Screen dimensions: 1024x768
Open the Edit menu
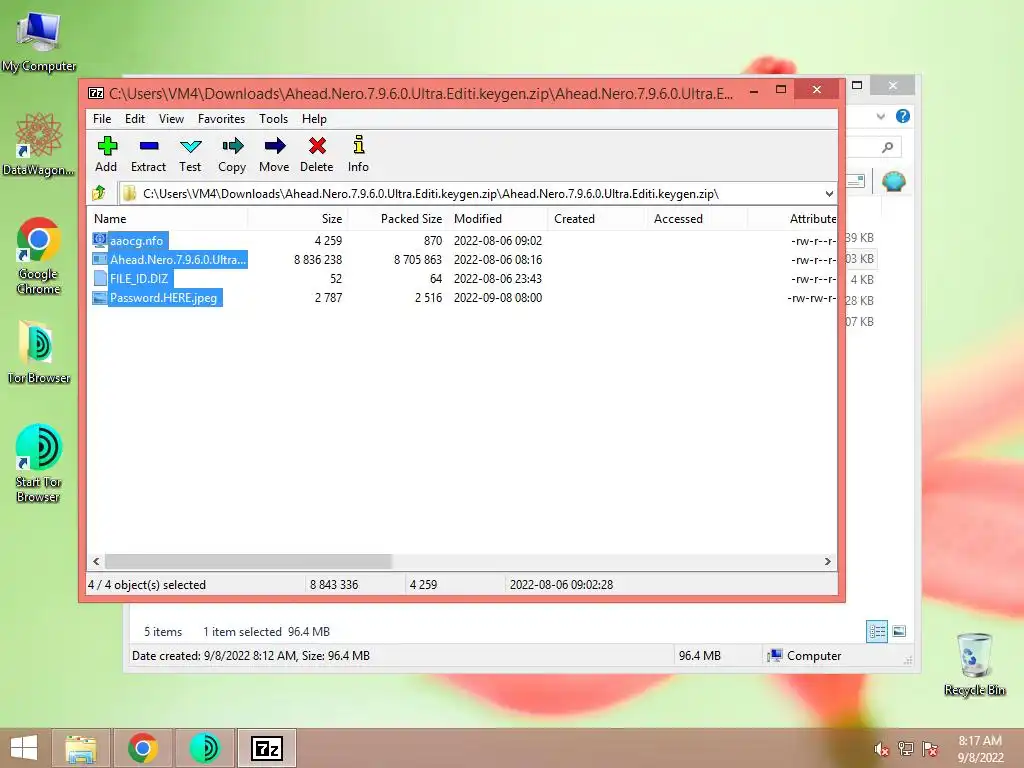(x=135, y=119)
